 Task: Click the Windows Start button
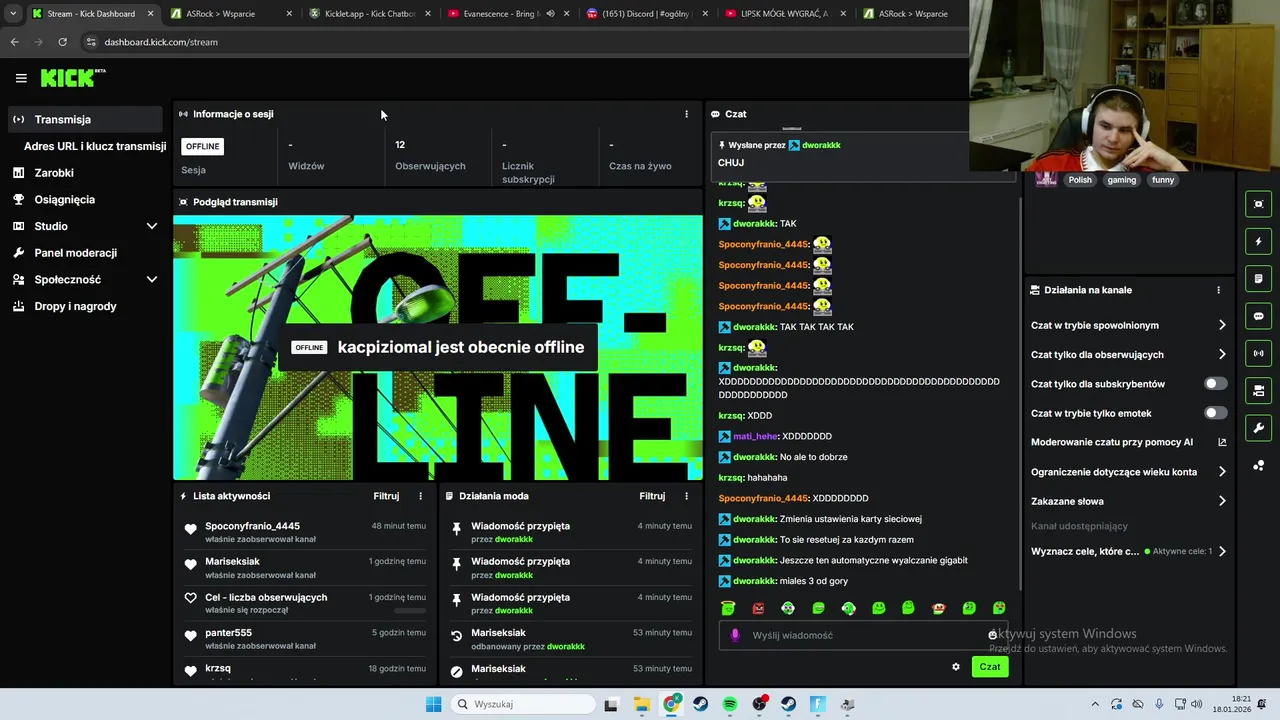433,704
